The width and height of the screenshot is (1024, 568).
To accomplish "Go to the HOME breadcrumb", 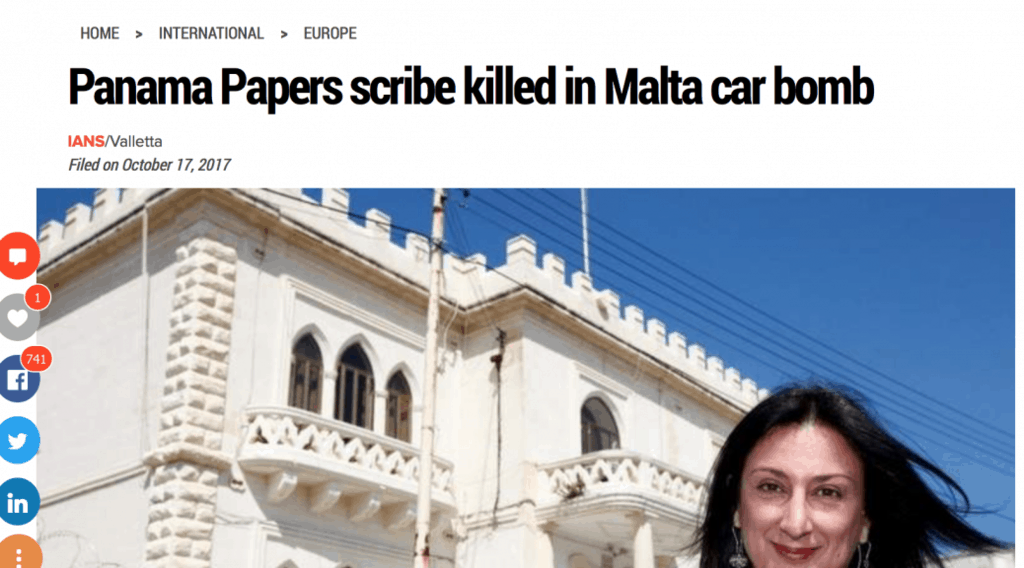I will coord(99,33).
